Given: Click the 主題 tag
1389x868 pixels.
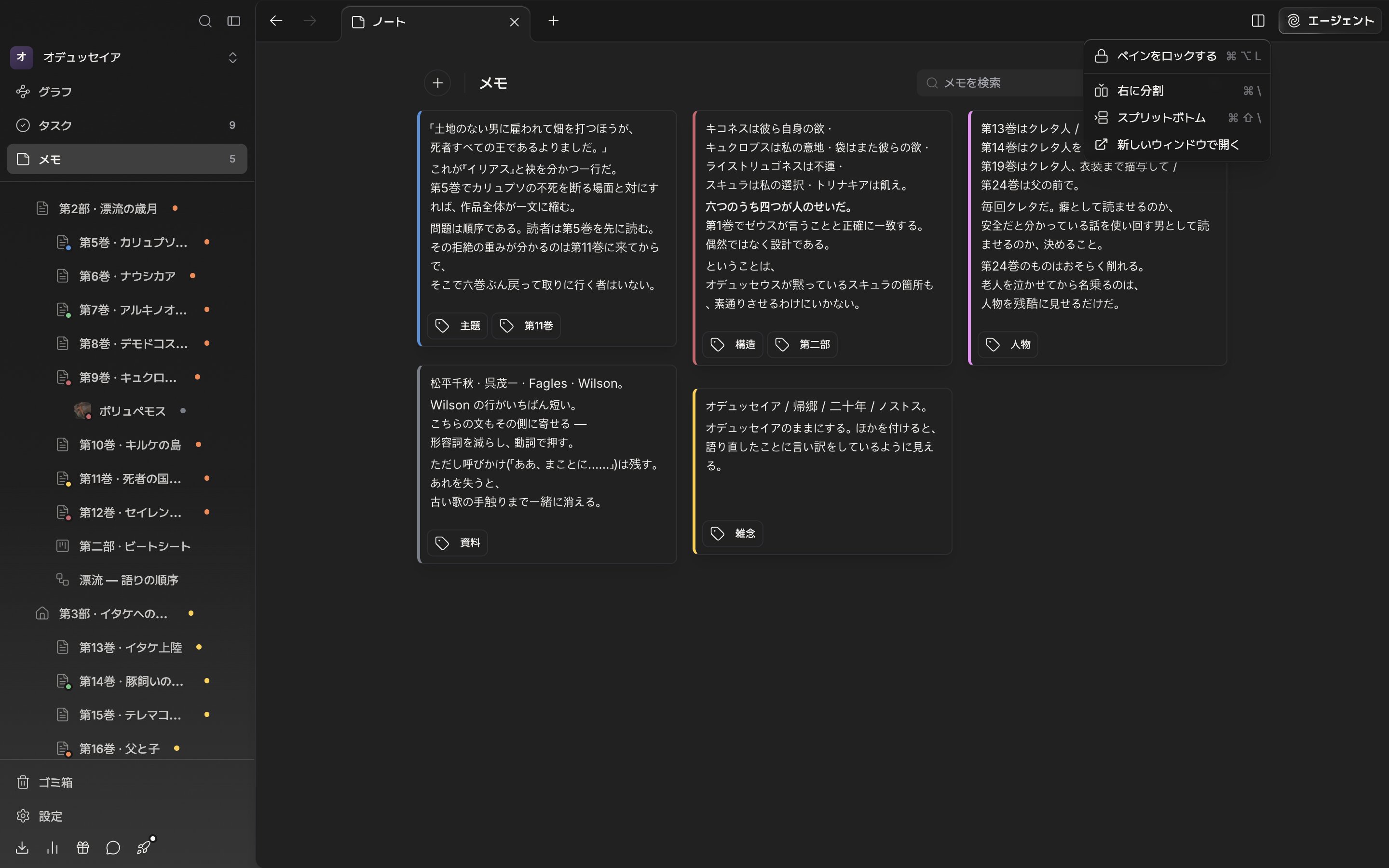Looking at the screenshot, I should coord(457,326).
